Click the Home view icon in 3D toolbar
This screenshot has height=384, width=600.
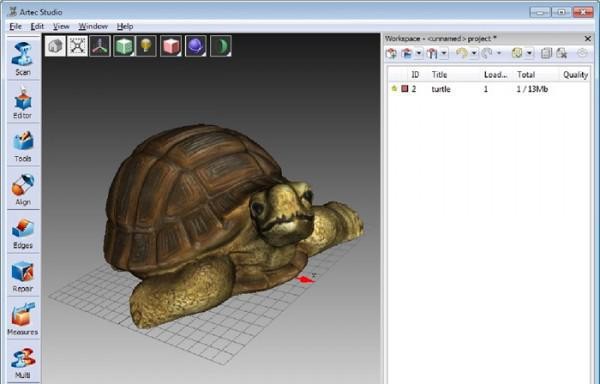click(x=55, y=46)
